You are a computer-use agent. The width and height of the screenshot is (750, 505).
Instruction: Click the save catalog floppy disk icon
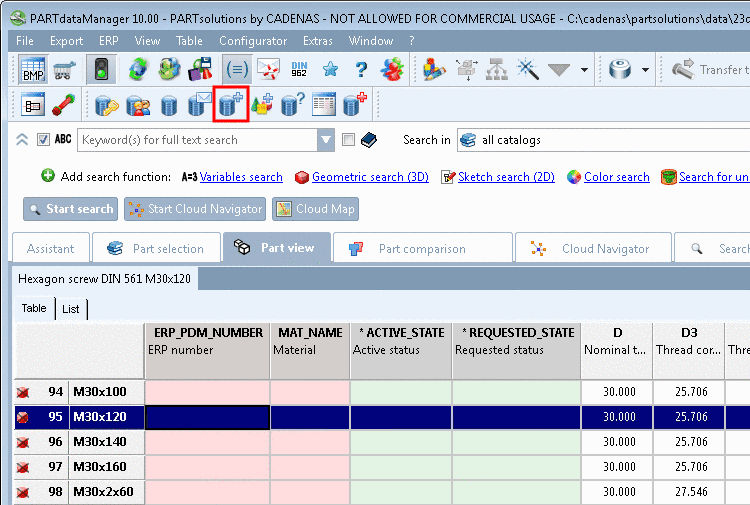point(200,70)
